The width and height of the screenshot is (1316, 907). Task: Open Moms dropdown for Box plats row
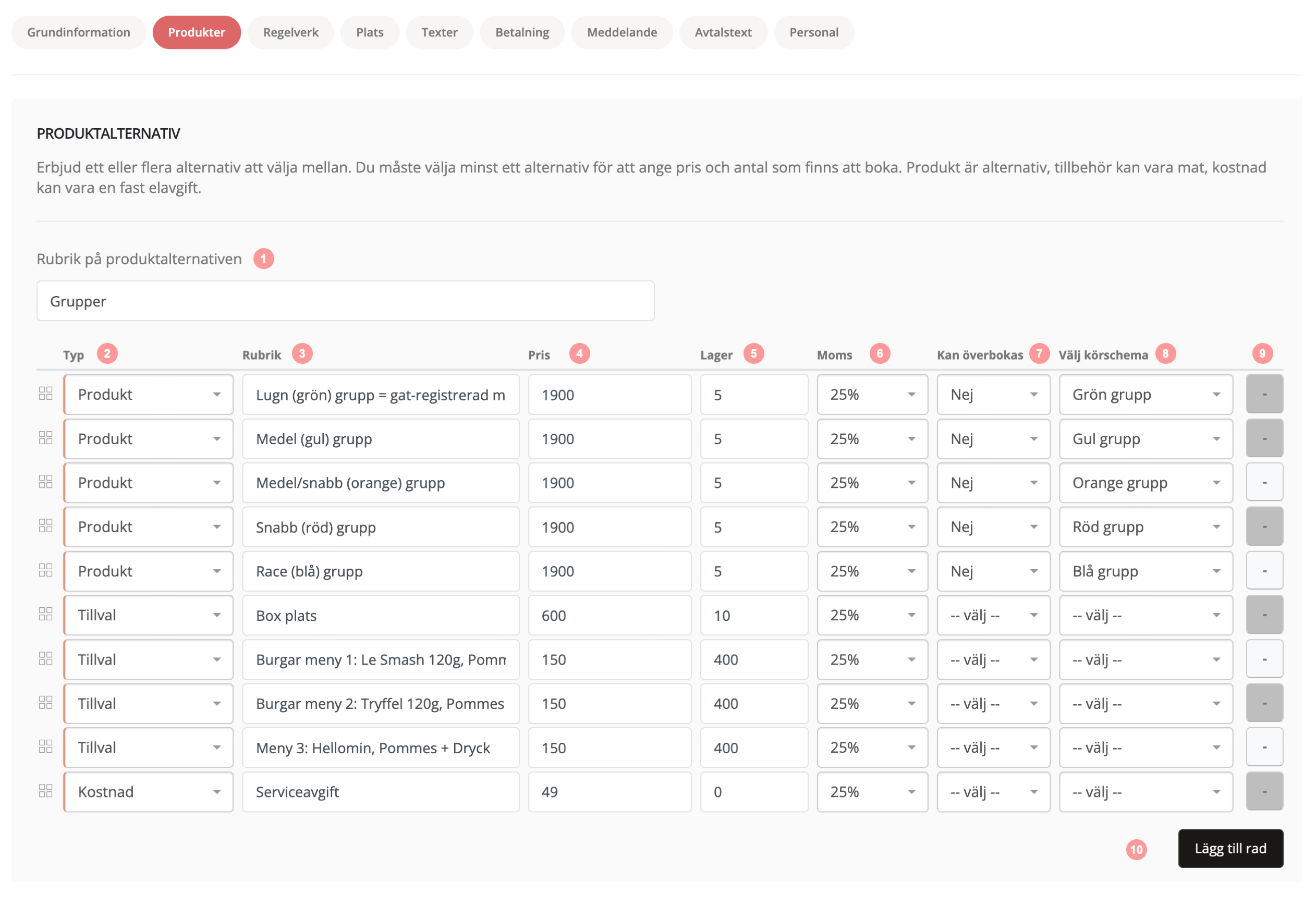click(x=871, y=616)
